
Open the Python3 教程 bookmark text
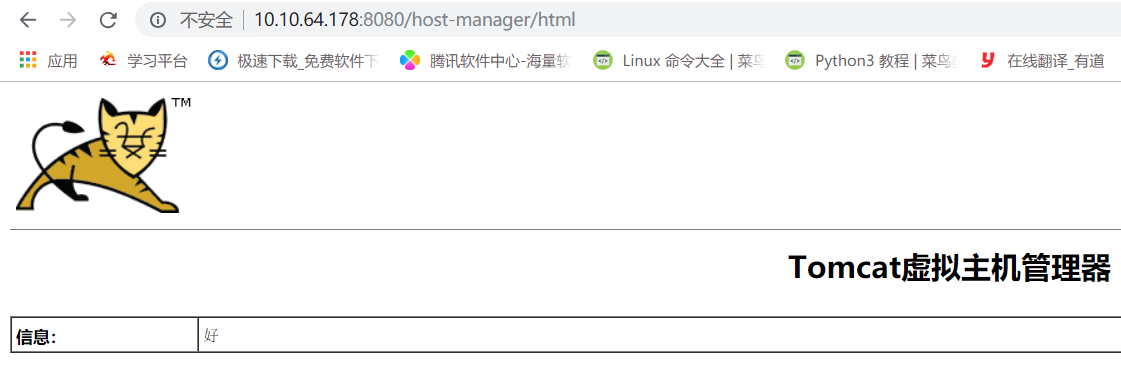coord(886,61)
